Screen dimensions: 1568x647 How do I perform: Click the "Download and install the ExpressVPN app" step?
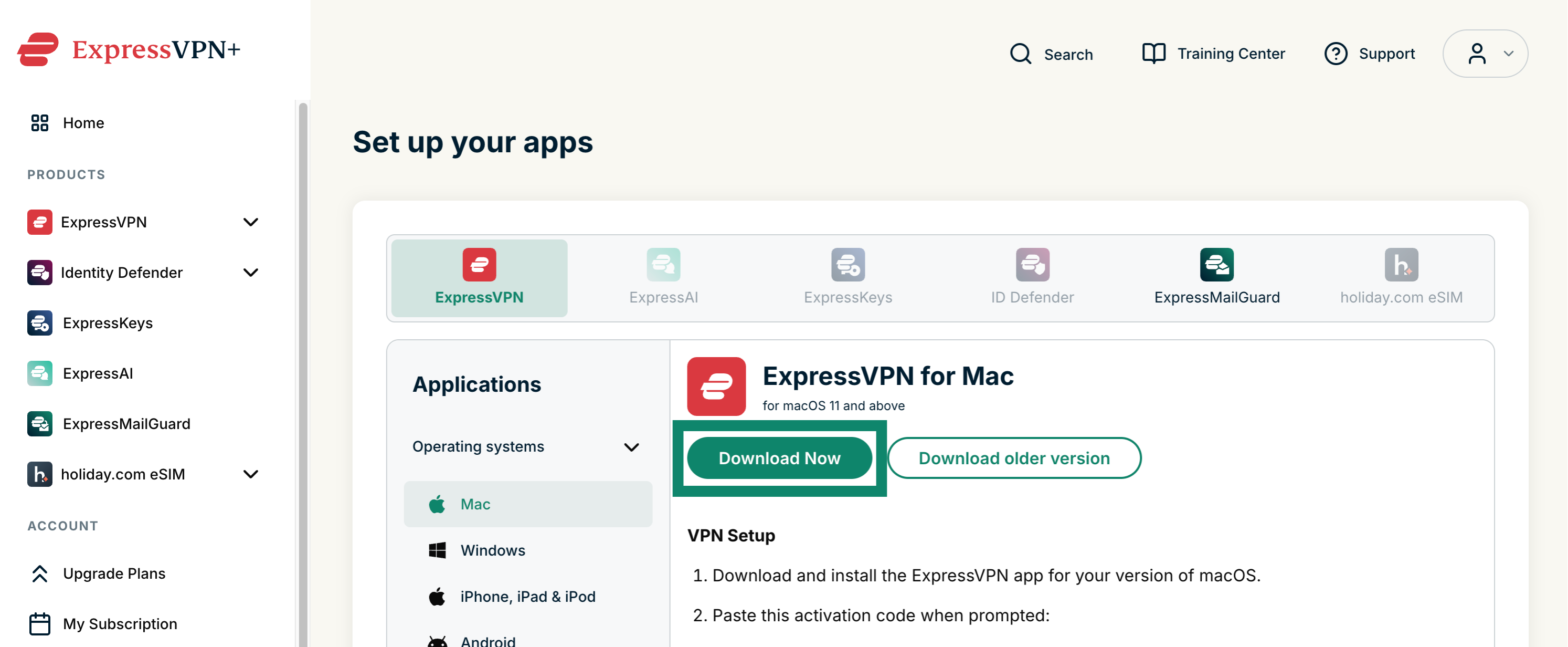click(986, 575)
